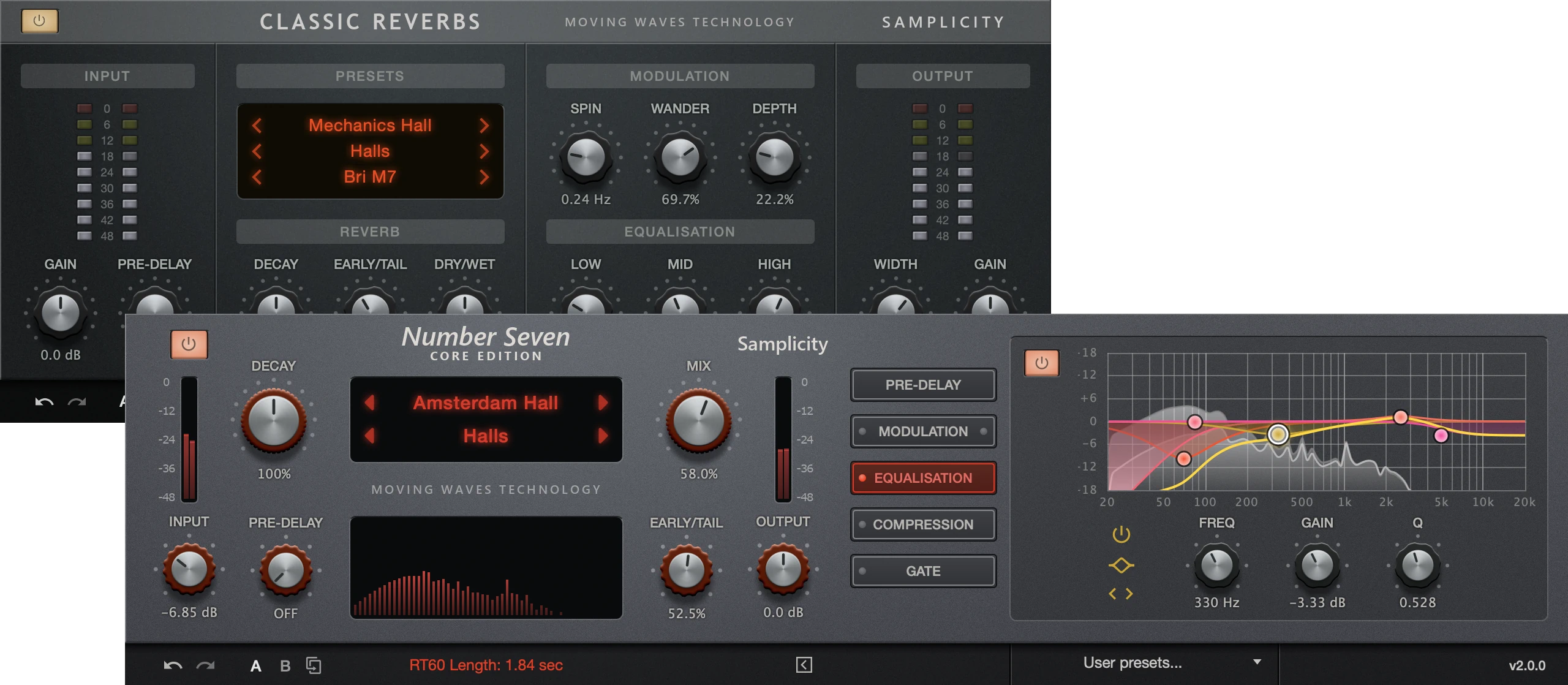Open the EQUALISATION panel tab

pyautogui.click(x=923, y=478)
